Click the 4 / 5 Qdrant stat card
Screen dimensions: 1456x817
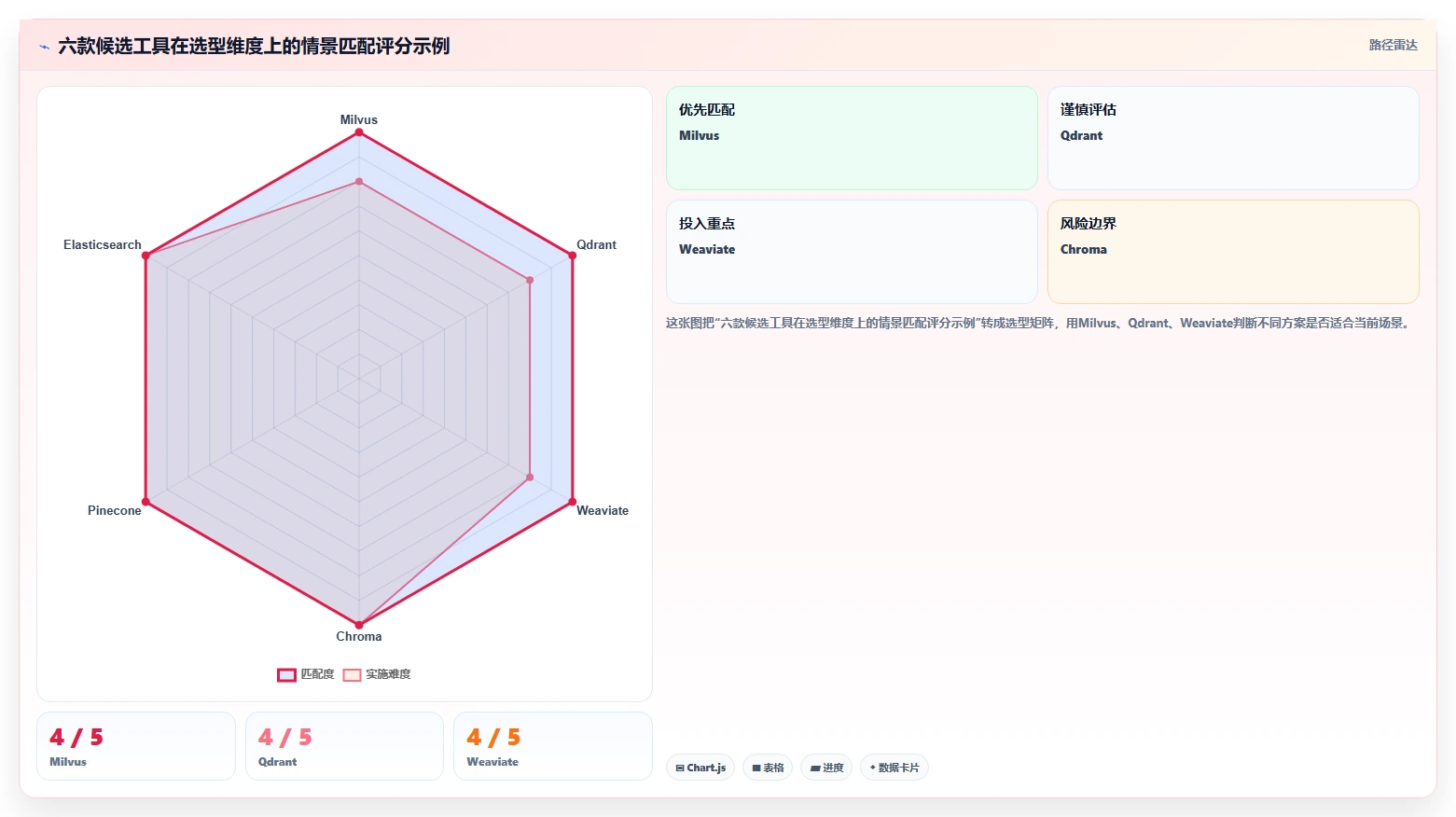pyautogui.click(x=344, y=746)
